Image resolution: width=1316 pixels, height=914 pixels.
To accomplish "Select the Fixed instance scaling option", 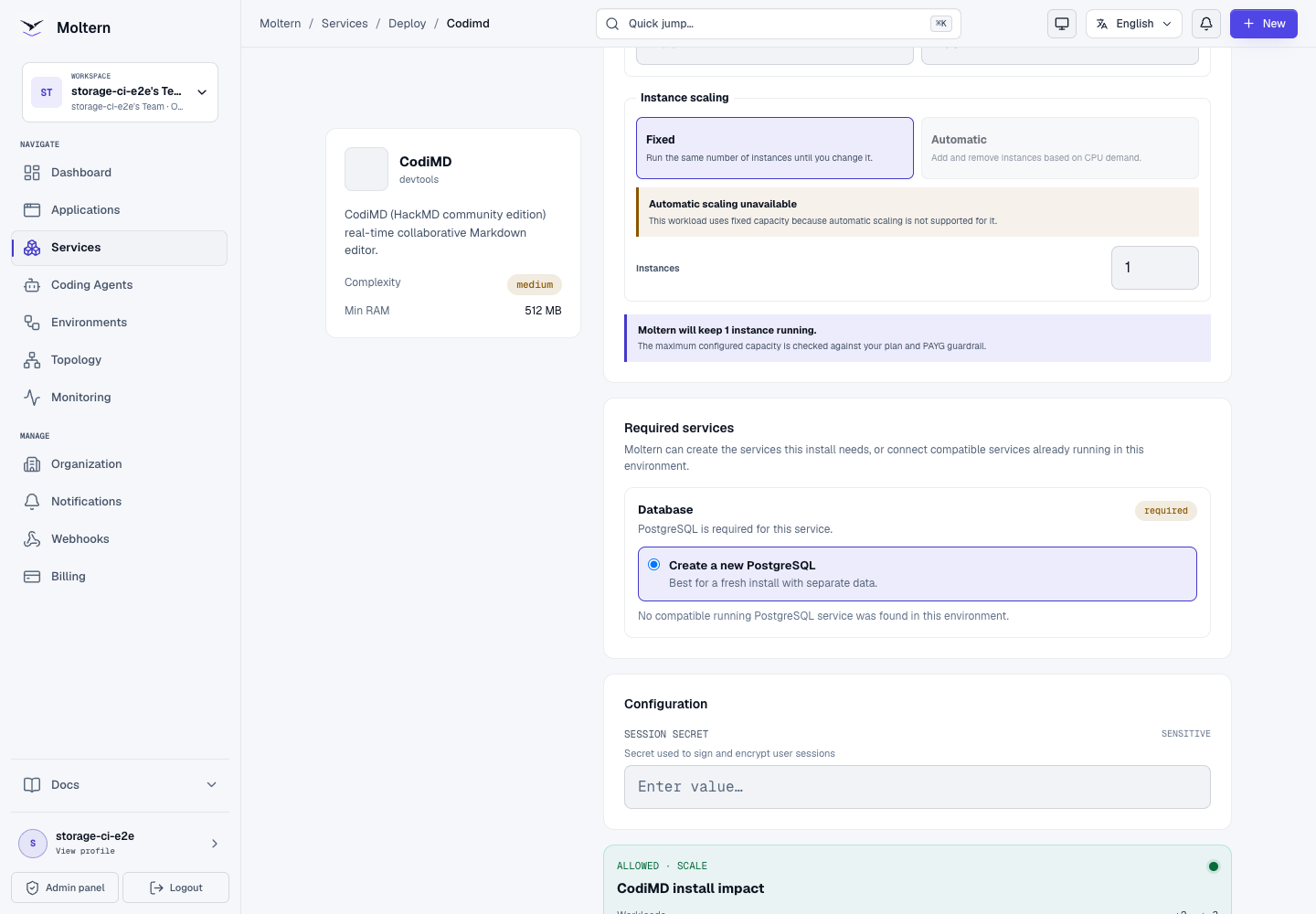I will tap(775, 148).
